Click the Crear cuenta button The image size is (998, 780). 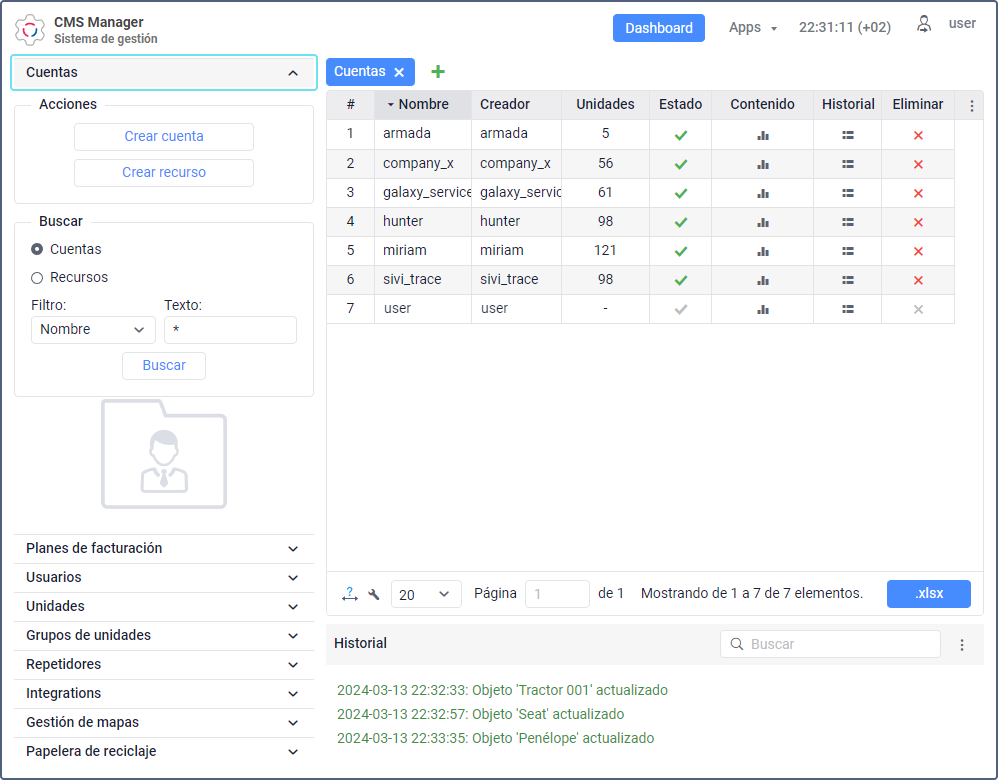(164, 137)
